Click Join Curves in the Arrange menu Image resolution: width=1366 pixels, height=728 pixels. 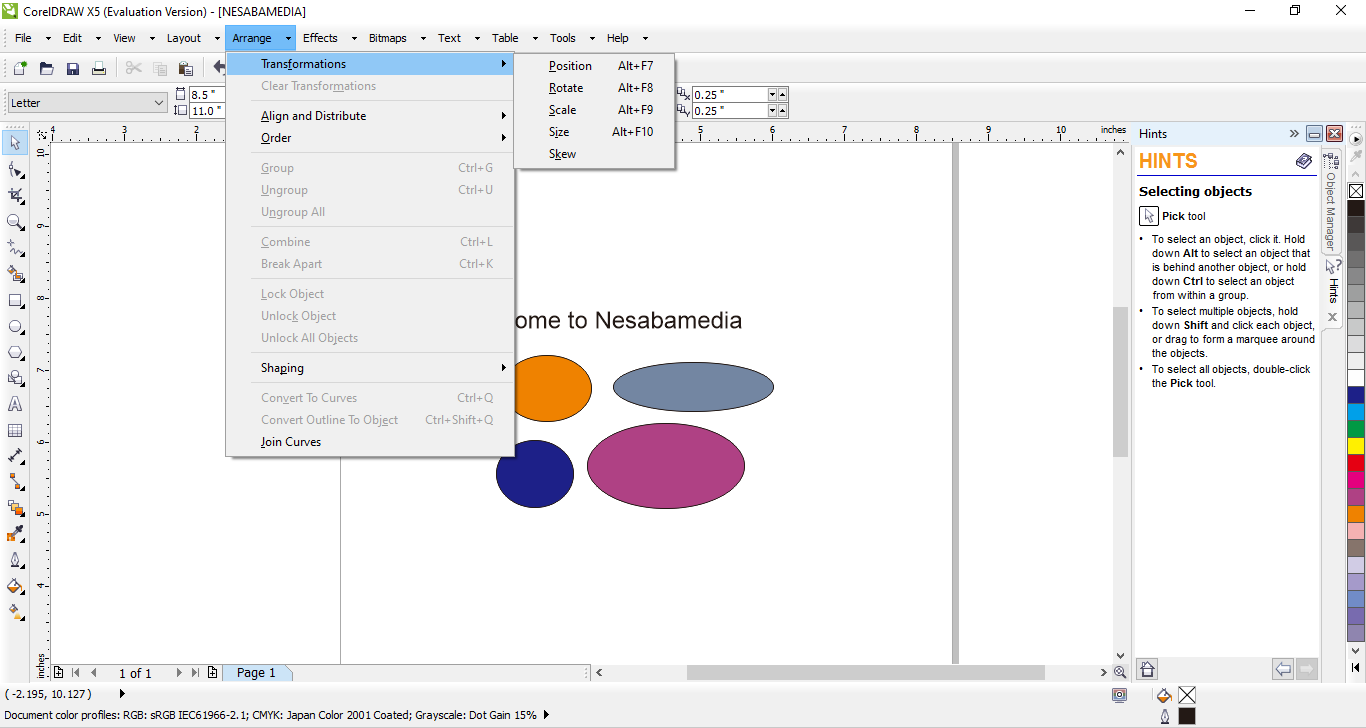(x=291, y=442)
